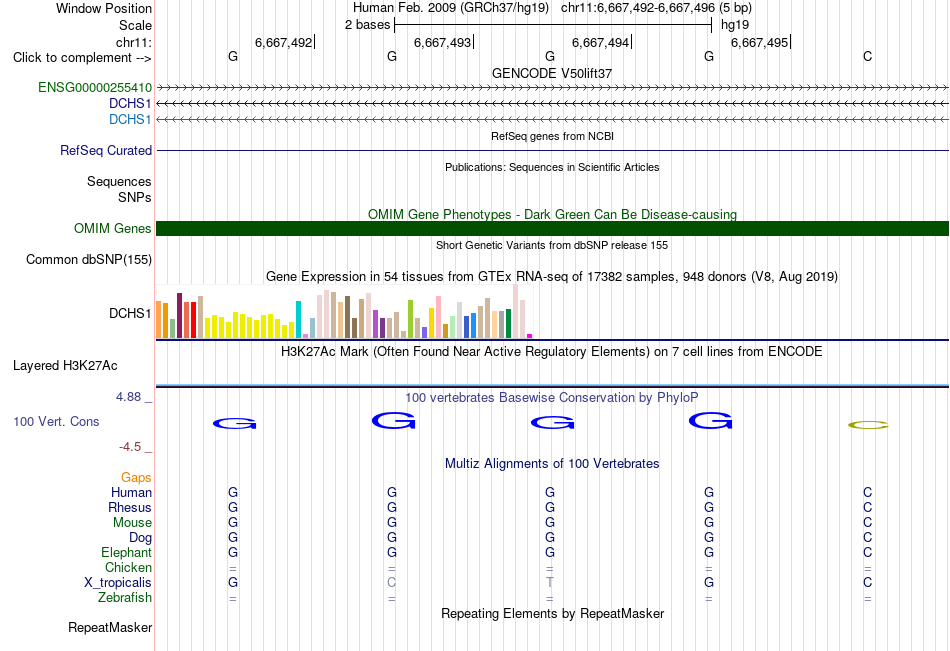The width and height of the screenshot is (950, 651).
Task: Click the Gene Expression in 54 tissues title
Action: [552, 277]
